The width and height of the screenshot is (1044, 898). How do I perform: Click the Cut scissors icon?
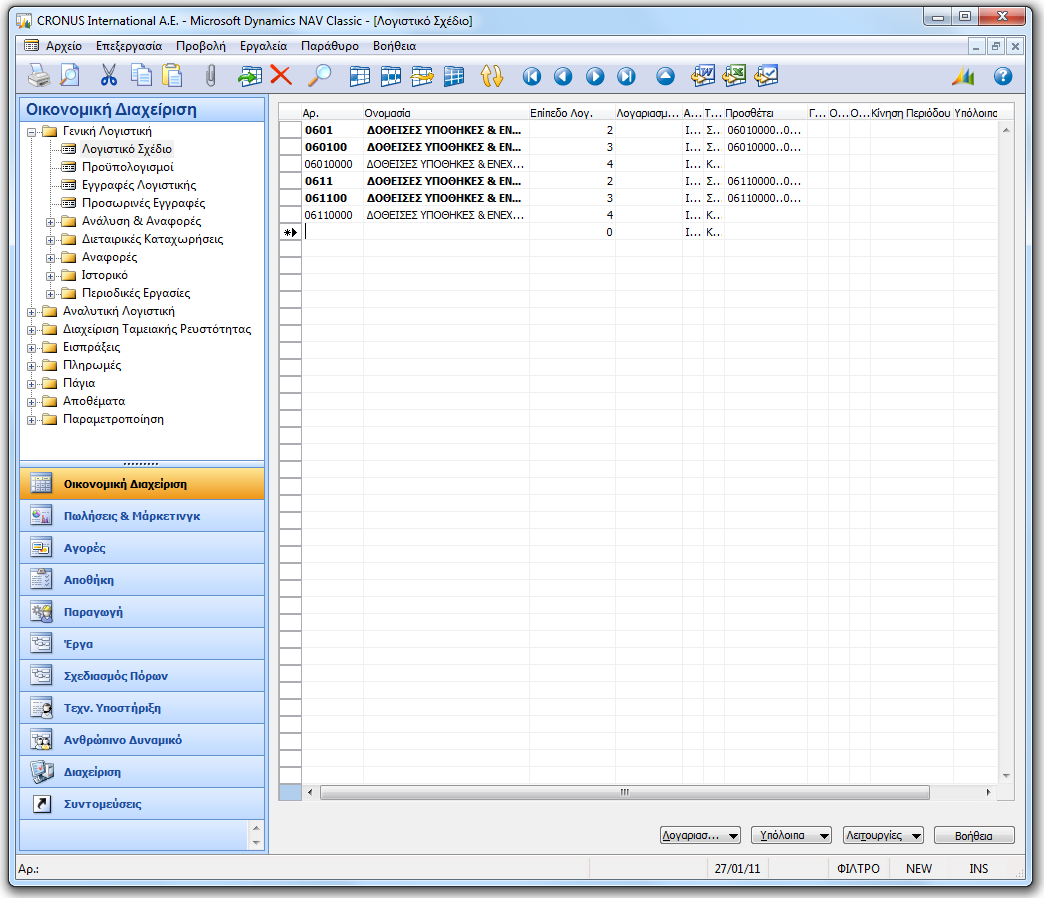coord(109,76)
